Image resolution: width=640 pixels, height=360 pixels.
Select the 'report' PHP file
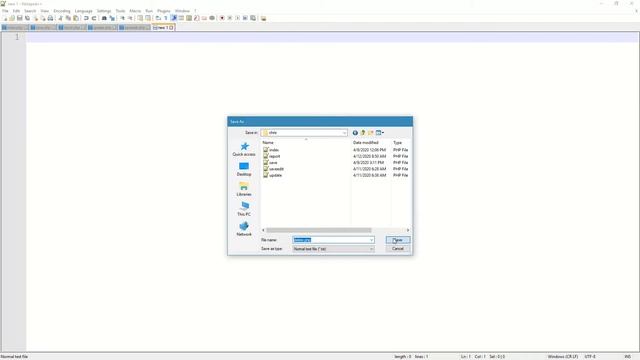[x=272, y=156]
